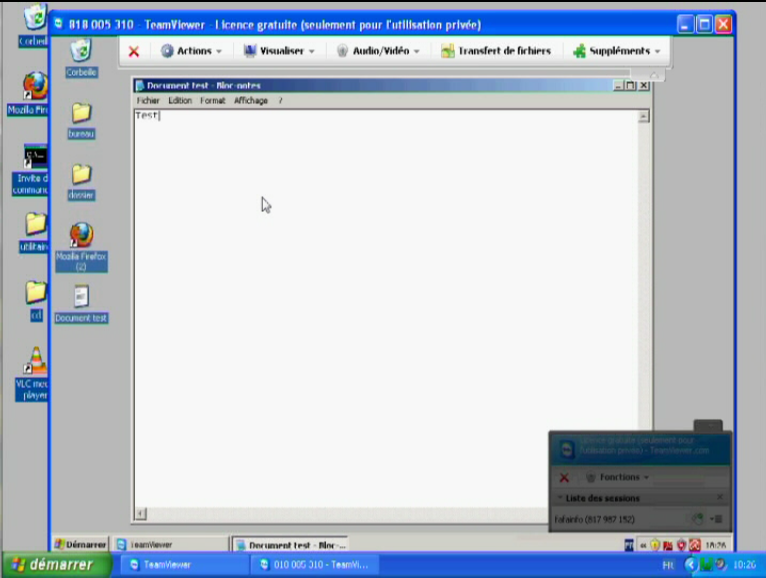
Task: Open the Format menu in Bloc-notes
Action: point(213,101)
